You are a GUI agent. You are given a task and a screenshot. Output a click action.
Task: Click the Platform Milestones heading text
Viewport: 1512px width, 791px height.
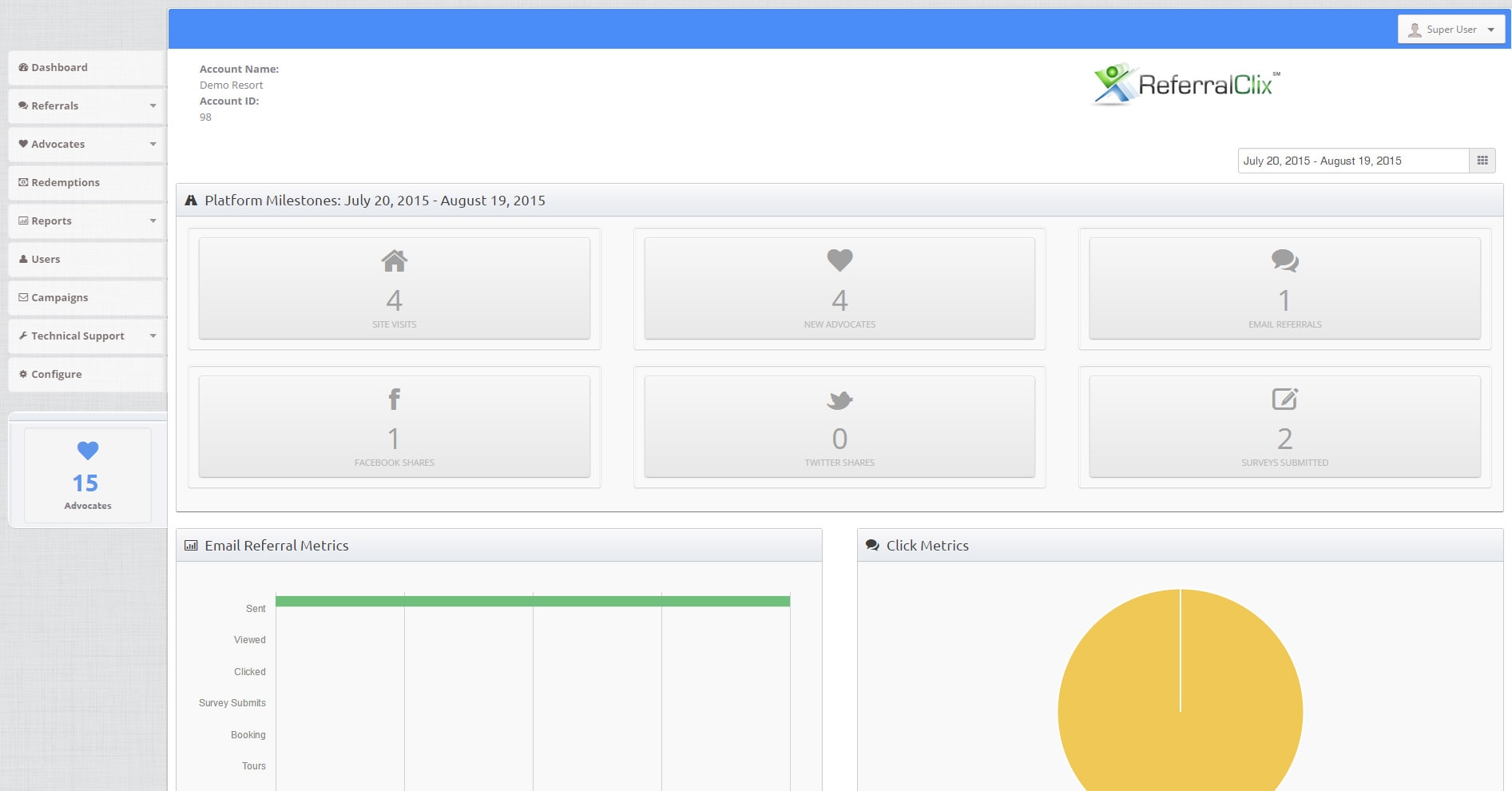(375, 201)
